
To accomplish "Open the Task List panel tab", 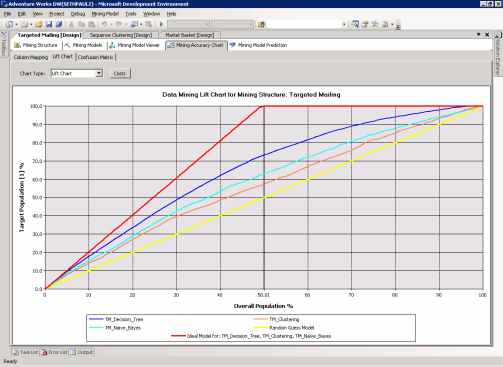I will coord(26,352).
